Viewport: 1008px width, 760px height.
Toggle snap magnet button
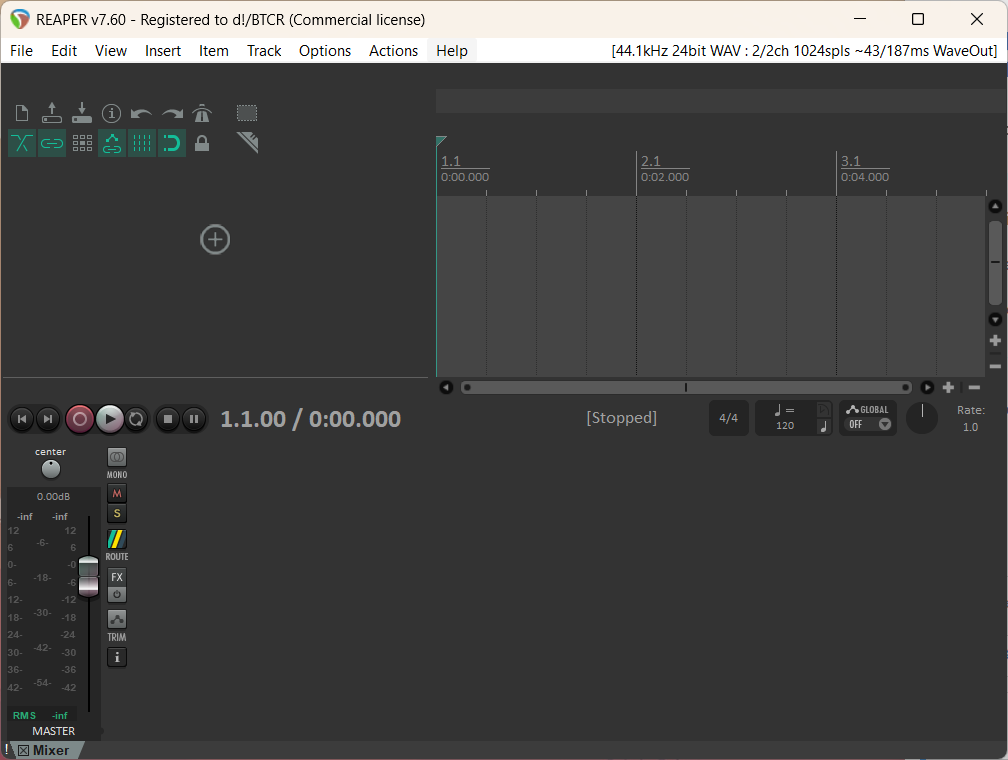(x=172, y=143)
